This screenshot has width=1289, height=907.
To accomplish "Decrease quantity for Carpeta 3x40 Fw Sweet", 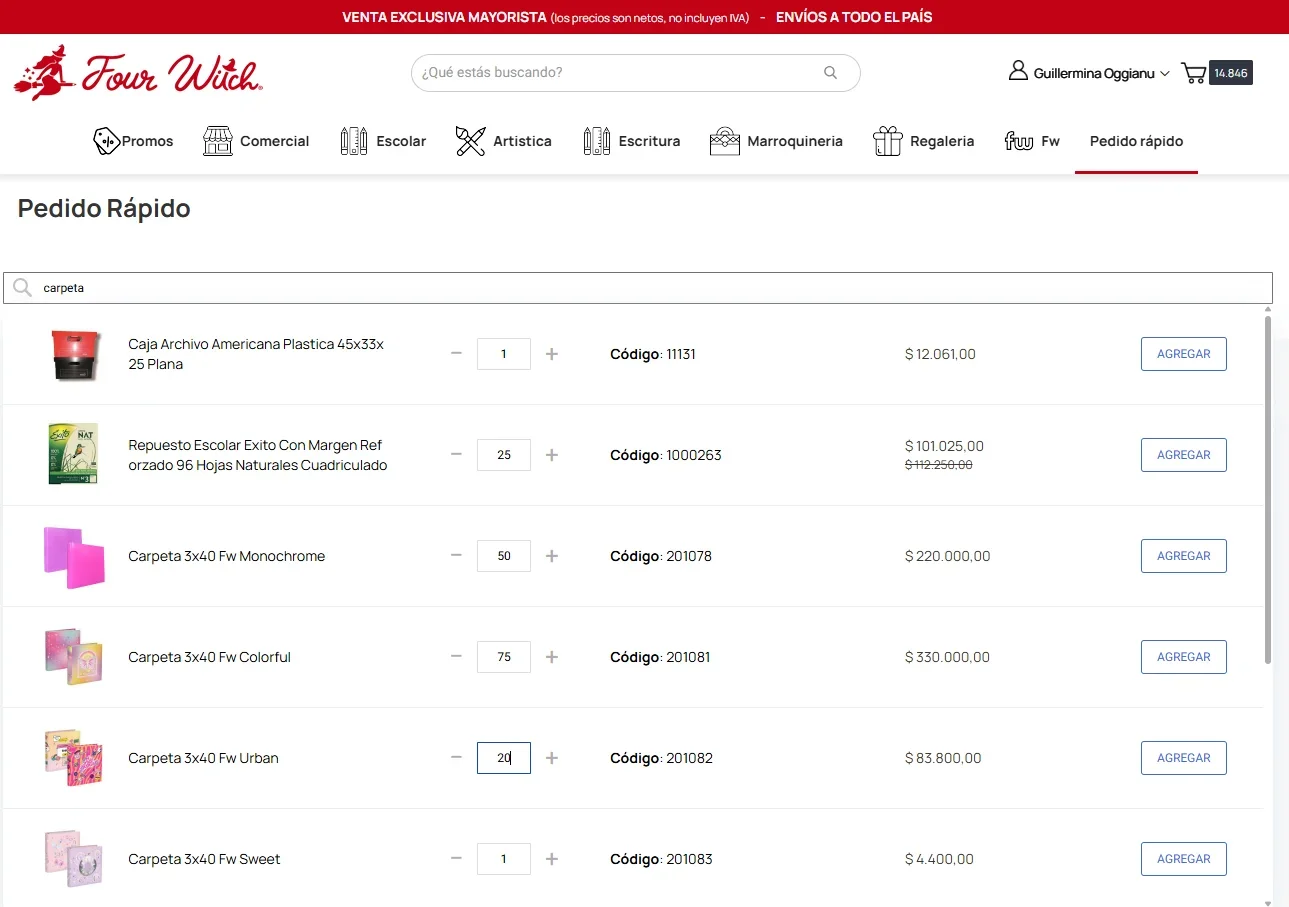I will point(456,859).
